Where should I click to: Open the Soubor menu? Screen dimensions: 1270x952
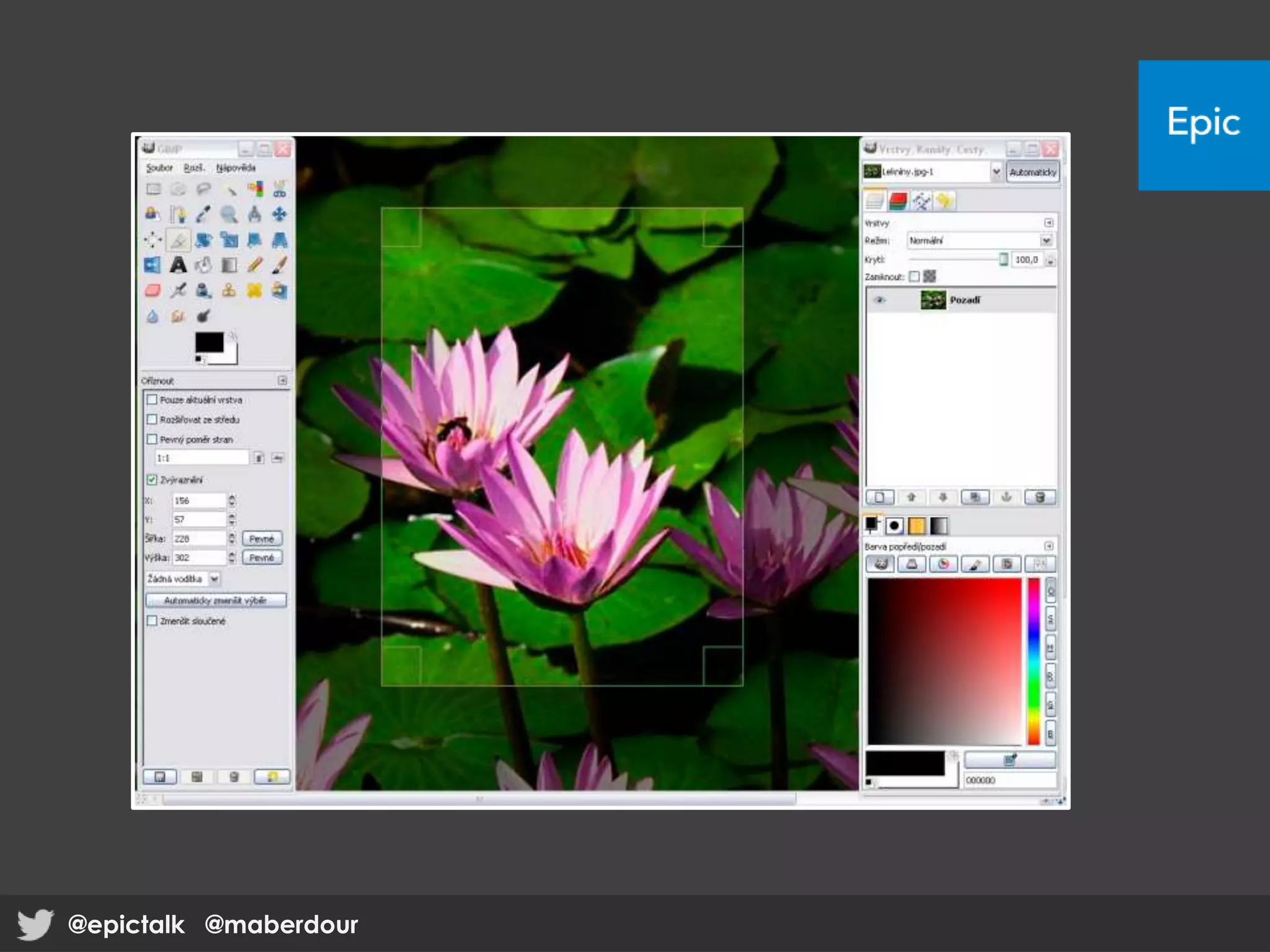click(159, 168)
